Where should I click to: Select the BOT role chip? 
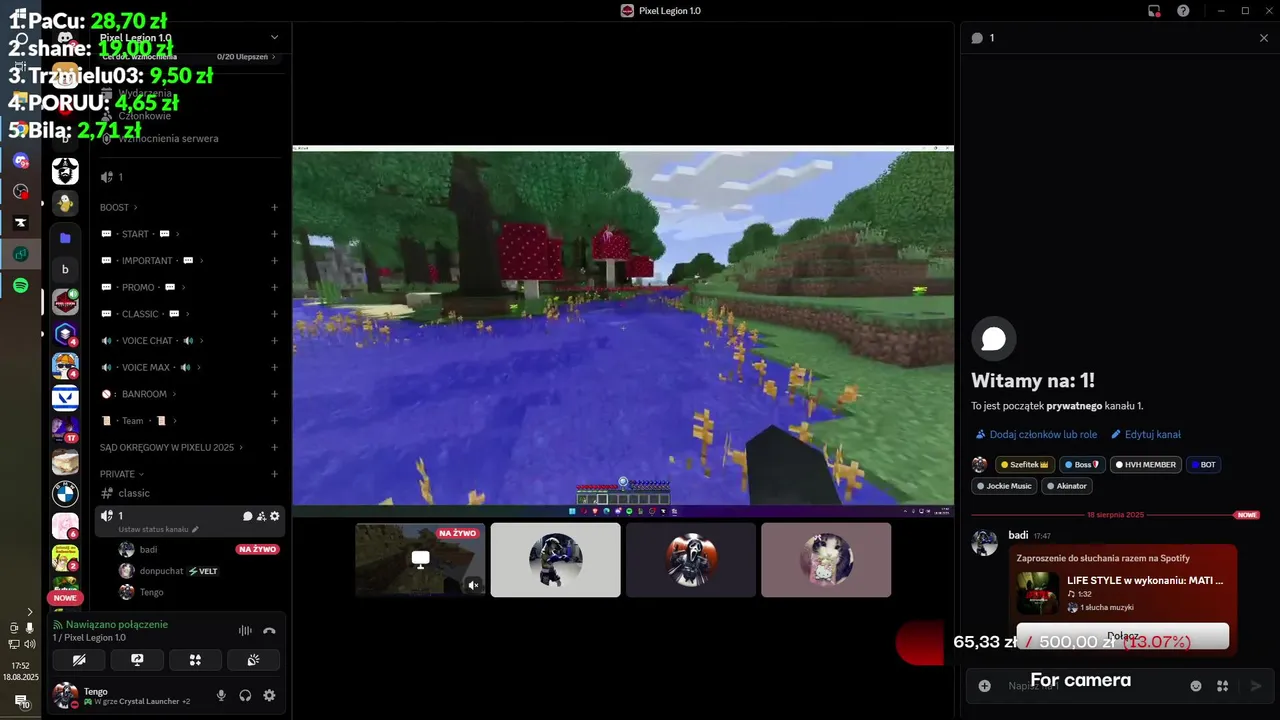tap(1203, 465)
